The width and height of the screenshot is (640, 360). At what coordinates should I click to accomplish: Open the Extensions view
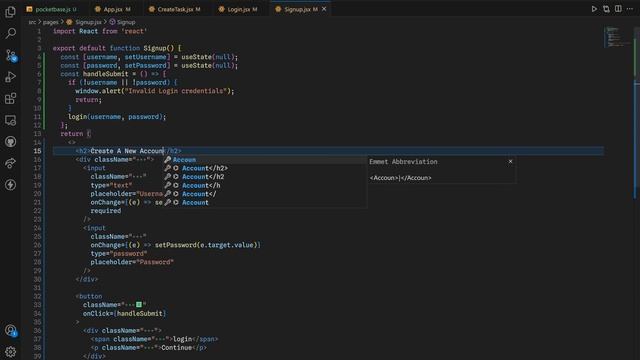point(11,98)
